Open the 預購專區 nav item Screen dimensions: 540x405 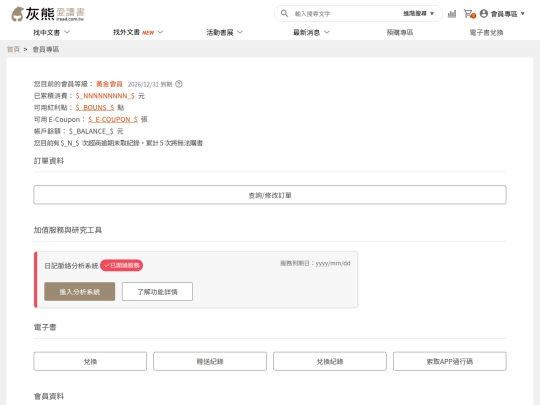pyautogui.click(x=399, y=32)
